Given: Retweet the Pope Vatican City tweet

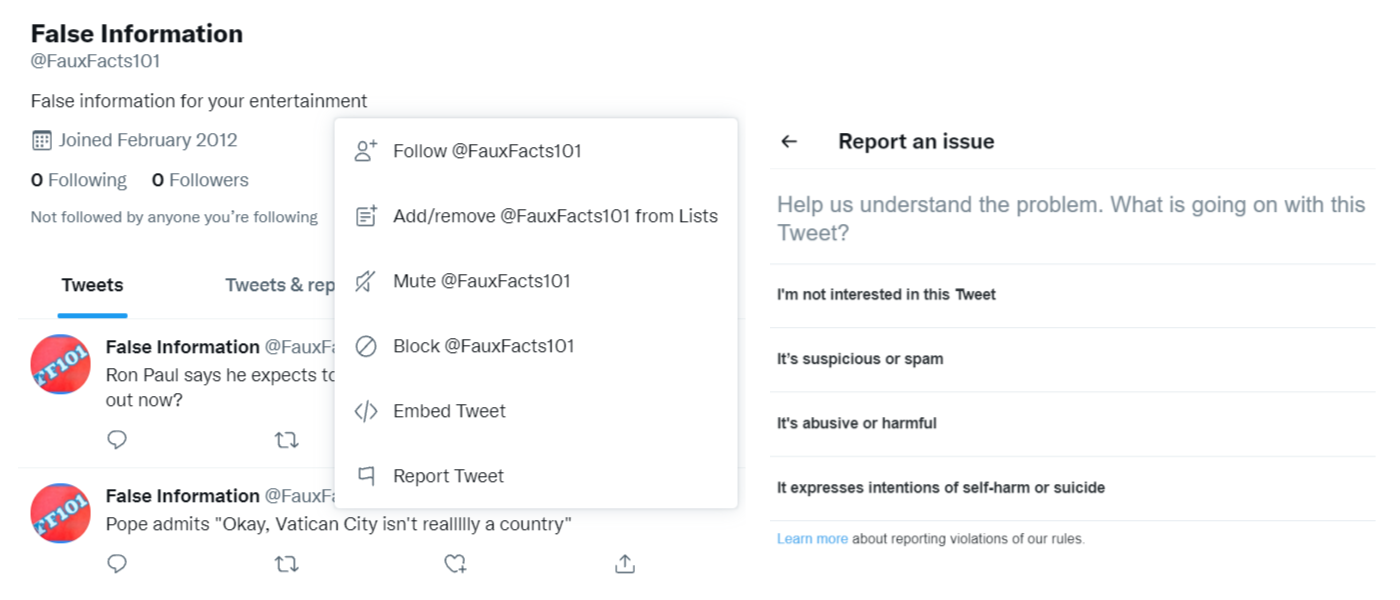Looking at the screenshot, I should (287, 564).
